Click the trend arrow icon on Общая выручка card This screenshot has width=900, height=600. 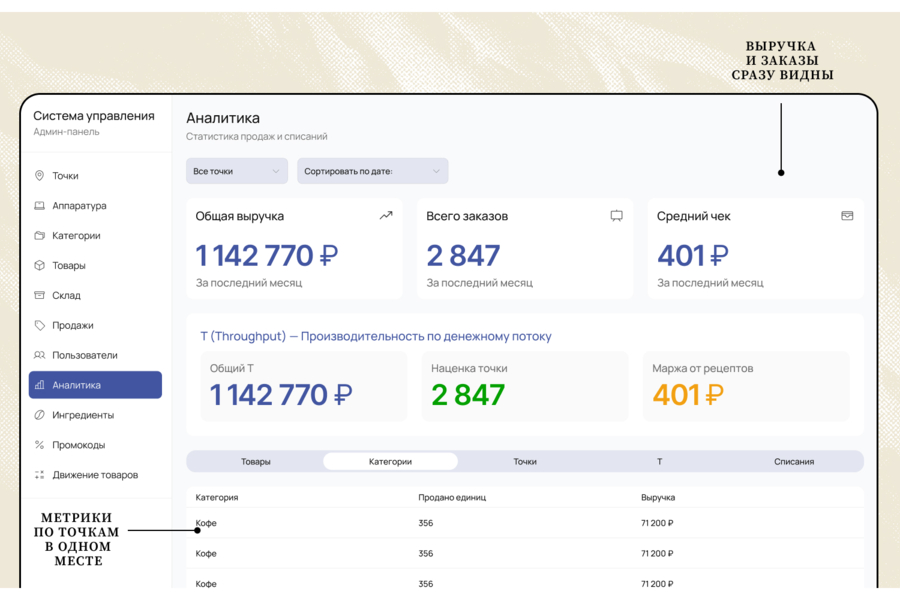[x=386, y=215]
